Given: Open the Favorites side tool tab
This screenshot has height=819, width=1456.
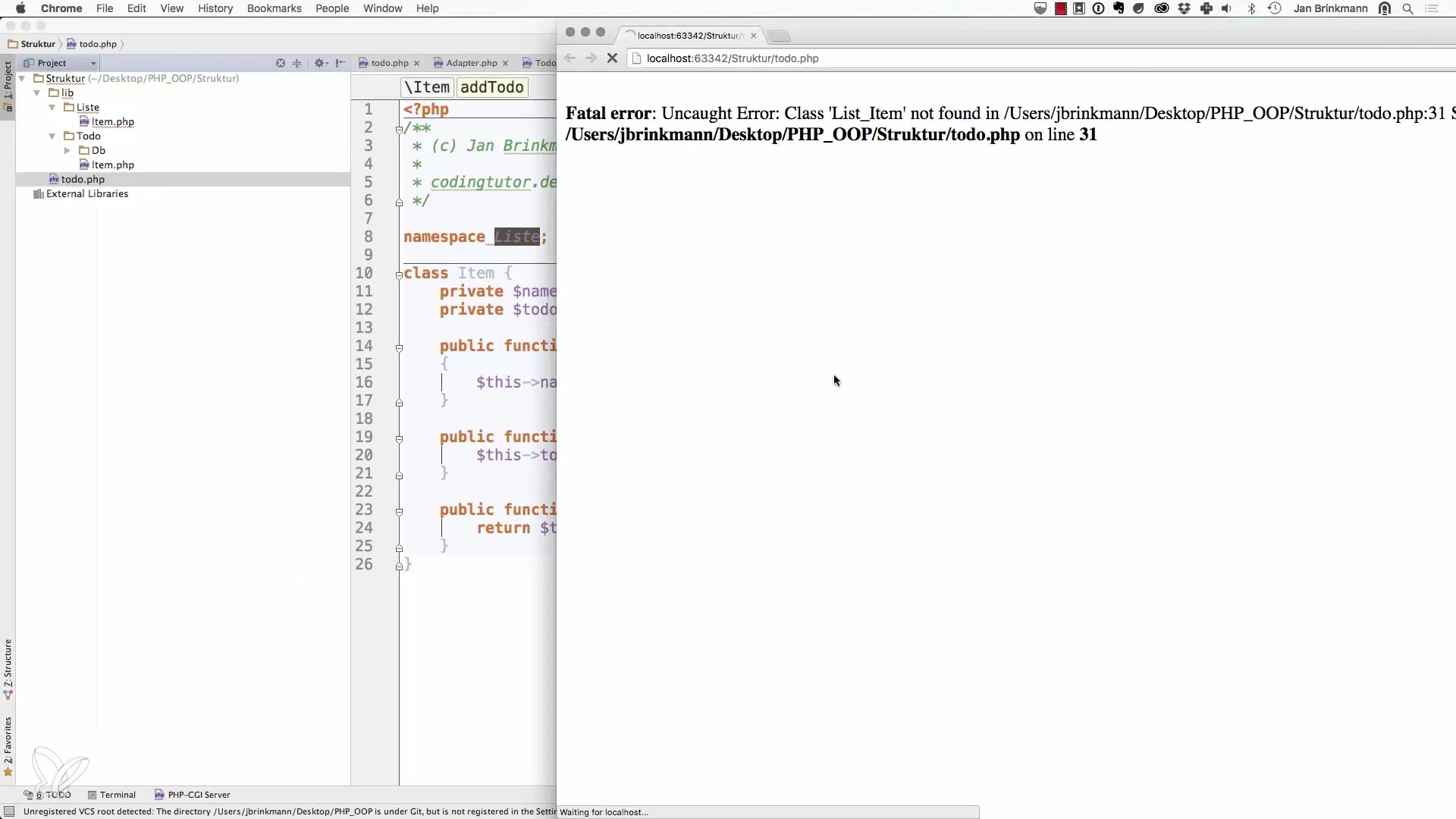Looking at the screenshot, I should pyautogui.click(x=8, y=747).
